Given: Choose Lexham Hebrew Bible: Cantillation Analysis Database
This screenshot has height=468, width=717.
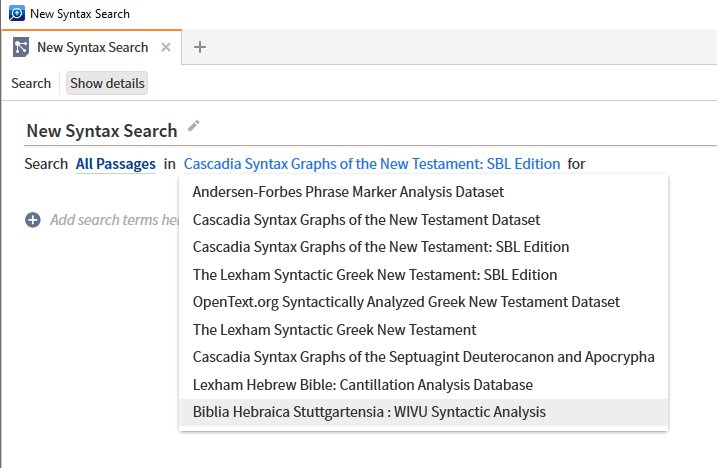Looking at the screenshot, I should [x=423, y=385].
